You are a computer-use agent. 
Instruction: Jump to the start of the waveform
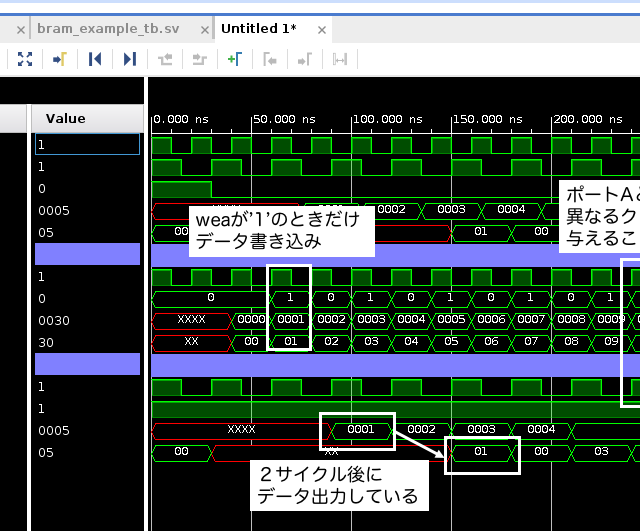[95, 60]
